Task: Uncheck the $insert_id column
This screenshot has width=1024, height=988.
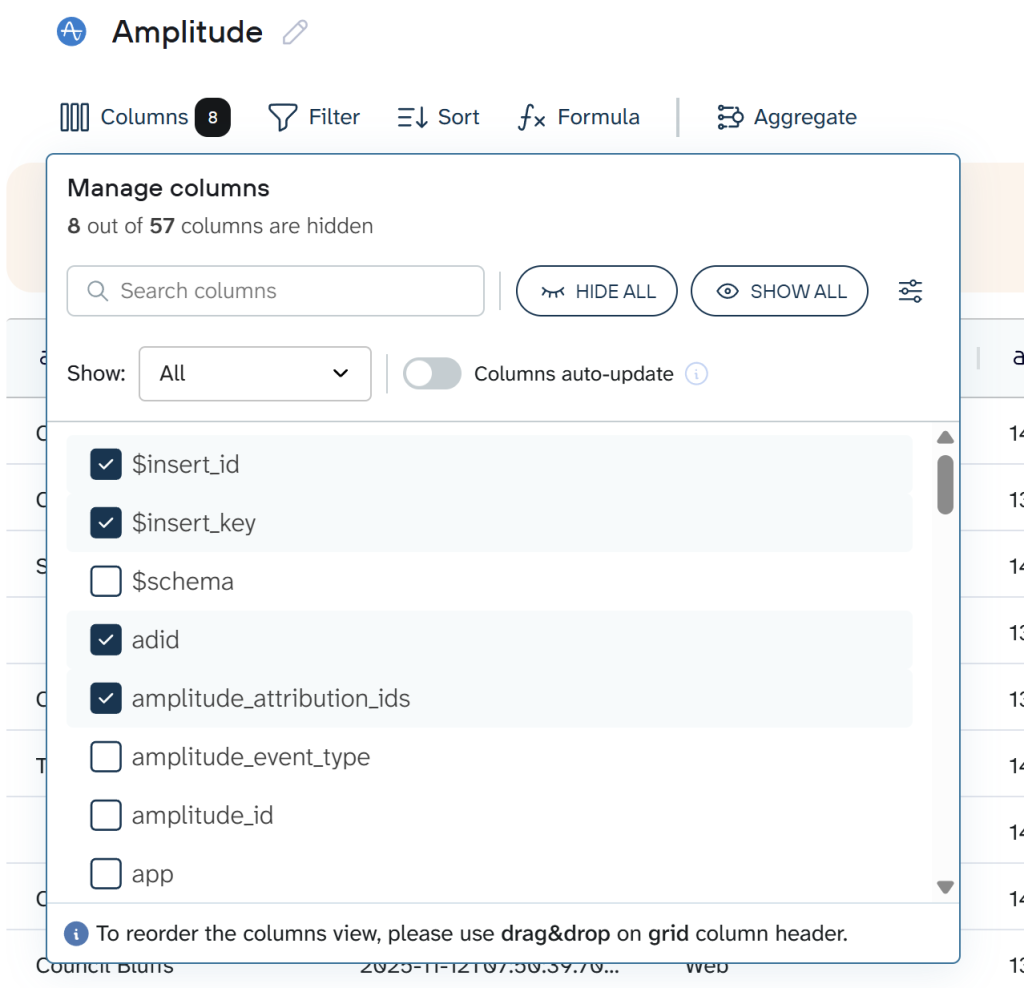Action: tap(105, 464)
